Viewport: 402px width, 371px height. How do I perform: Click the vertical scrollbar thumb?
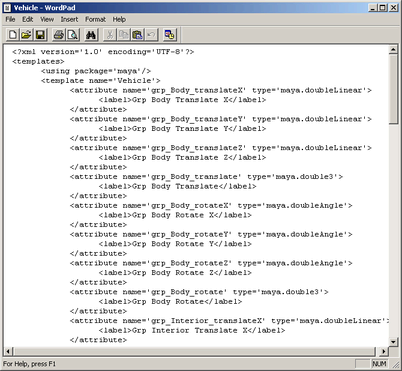click(393, 89)
